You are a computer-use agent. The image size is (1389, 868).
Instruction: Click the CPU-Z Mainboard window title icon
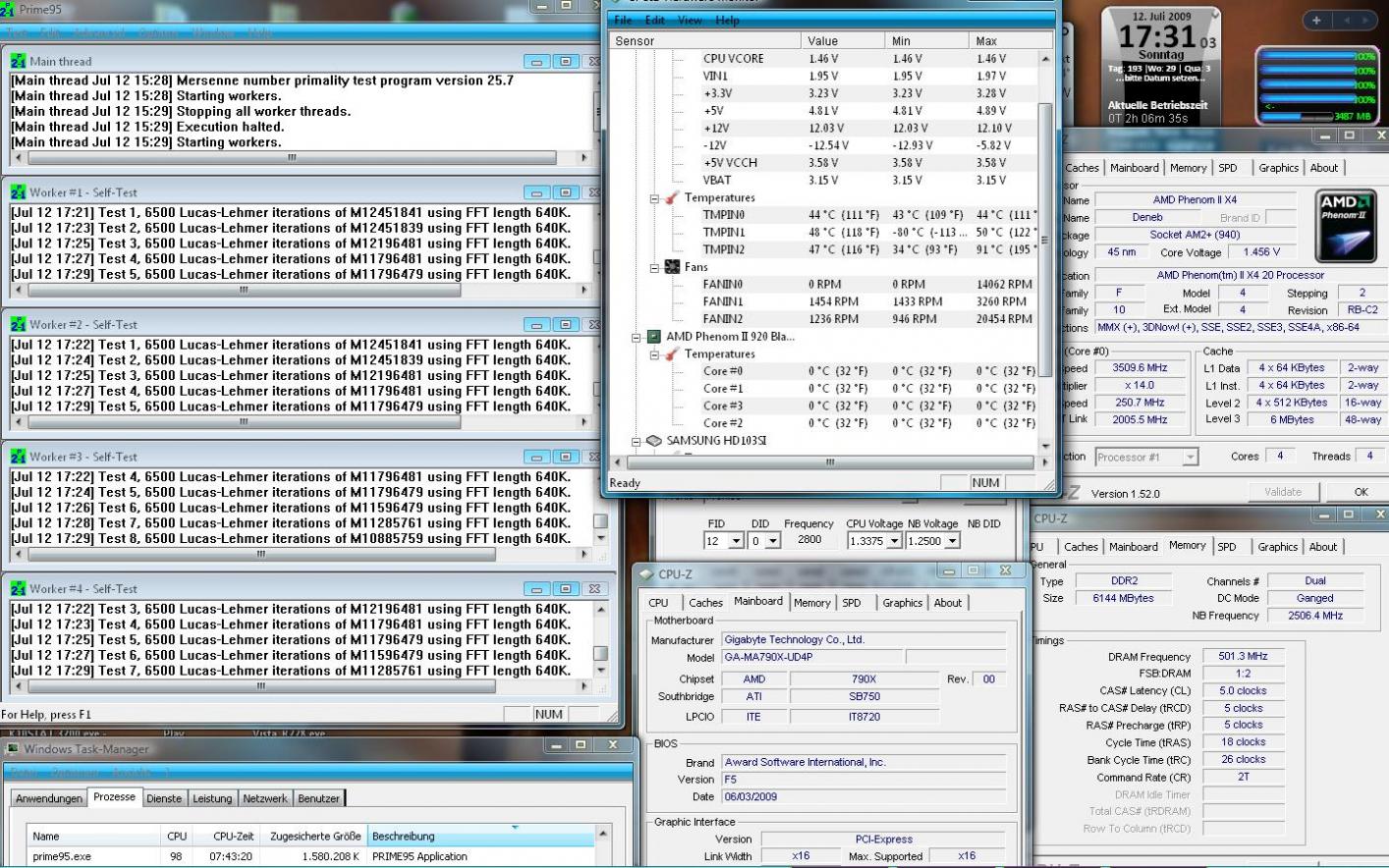click(x=646, y=573)
